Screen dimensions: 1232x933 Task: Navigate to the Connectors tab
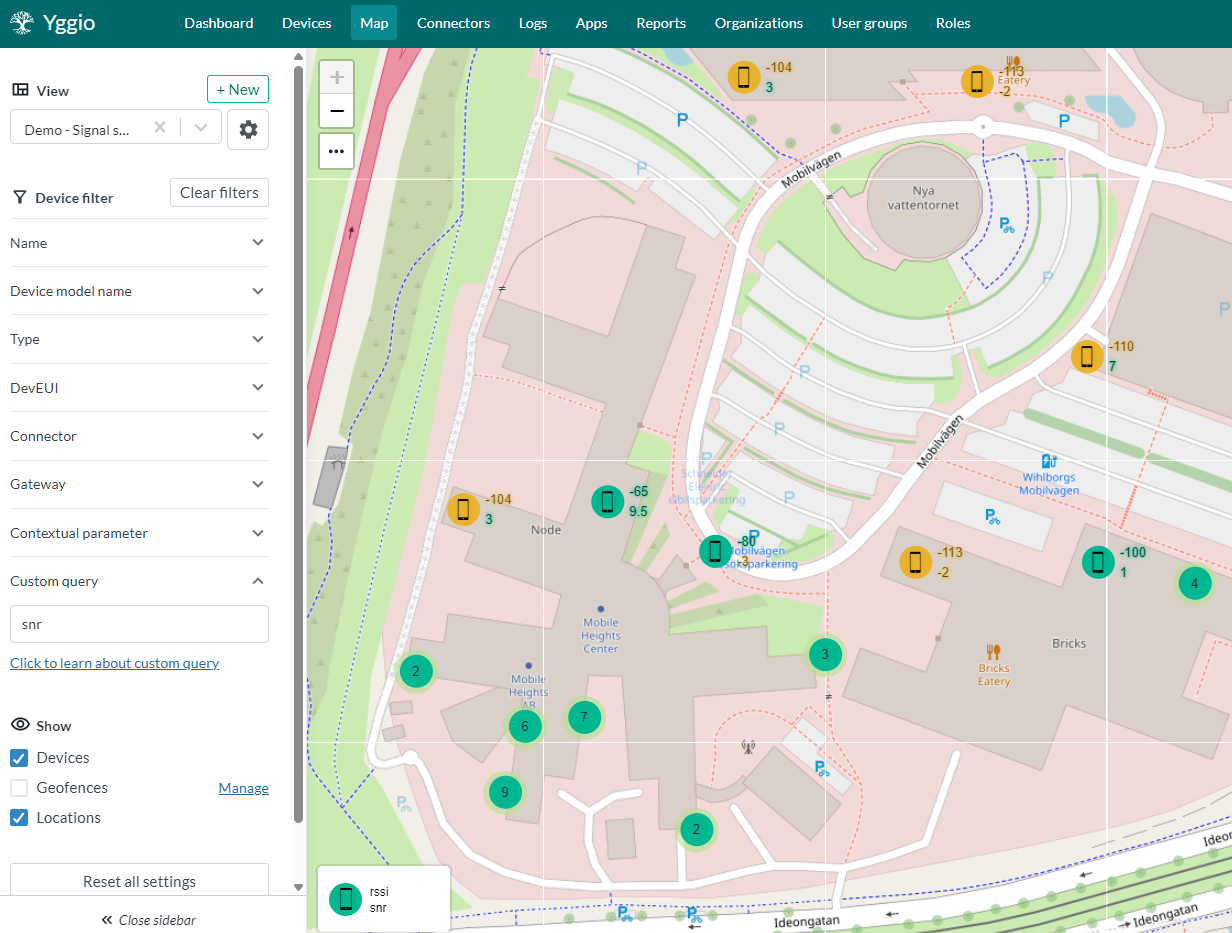(453, 23)
